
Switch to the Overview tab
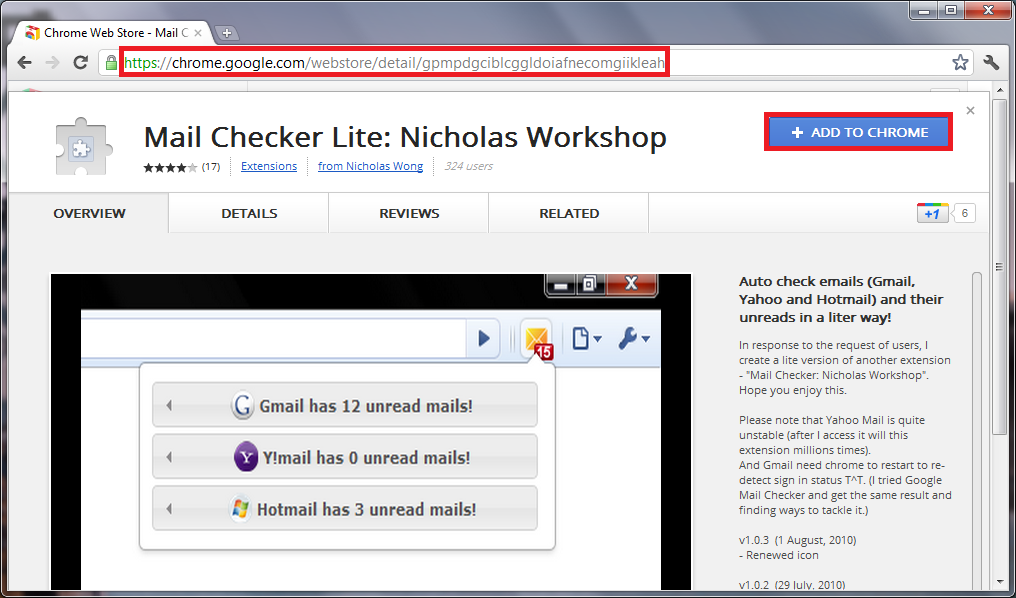pos(89,213)
